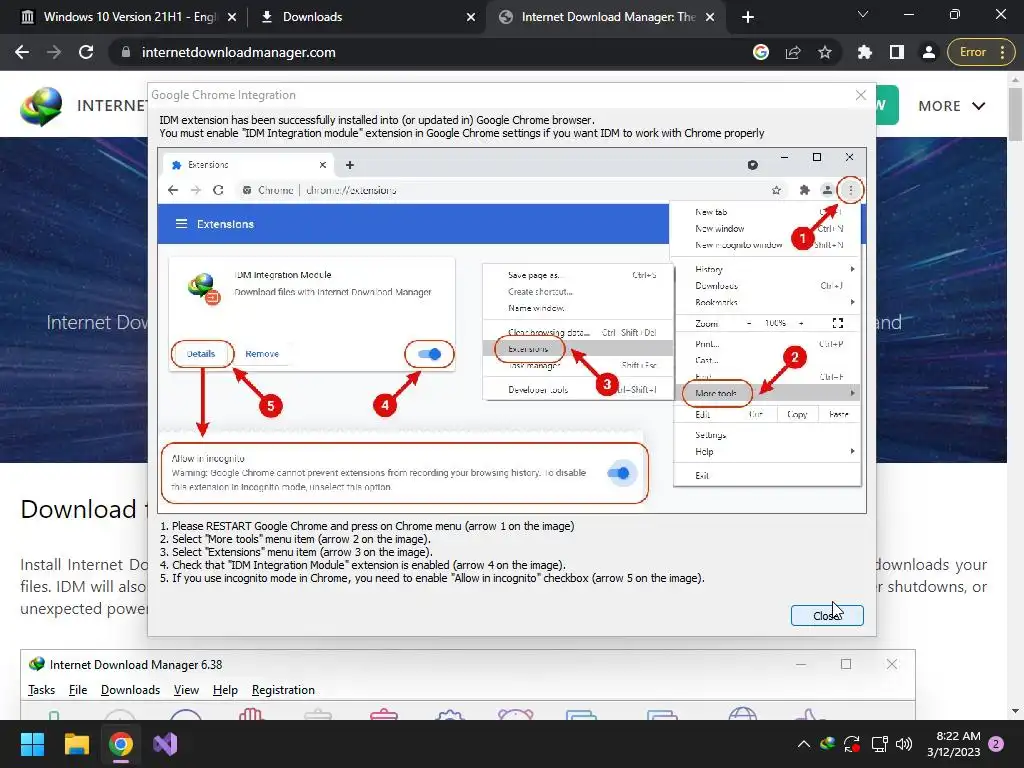Click the browser forward arrow

point(54,52)
